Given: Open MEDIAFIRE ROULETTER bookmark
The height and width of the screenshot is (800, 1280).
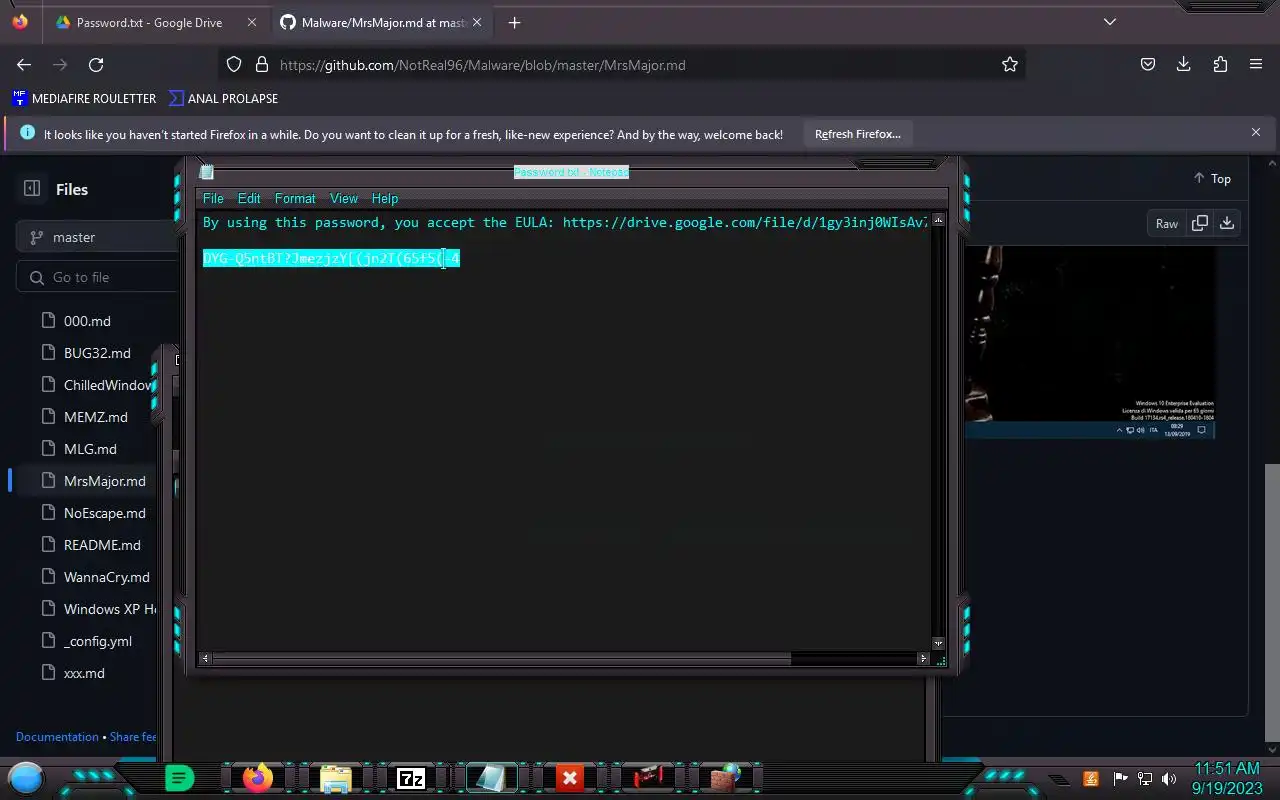Looking at the screenshot, I should click(x=85, y=98).
